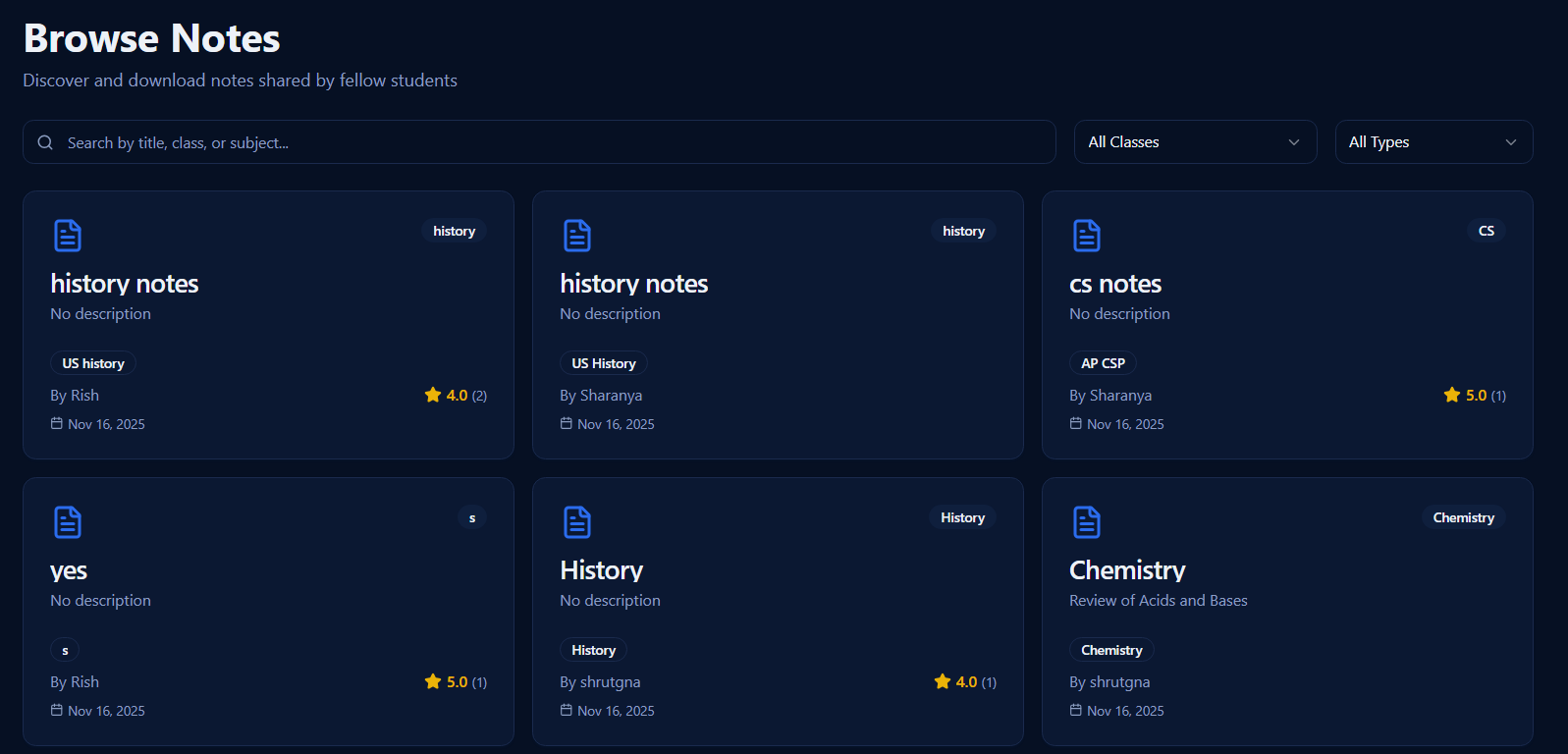Click calendar icon on the Chemistry card

tap(1075, 710)
